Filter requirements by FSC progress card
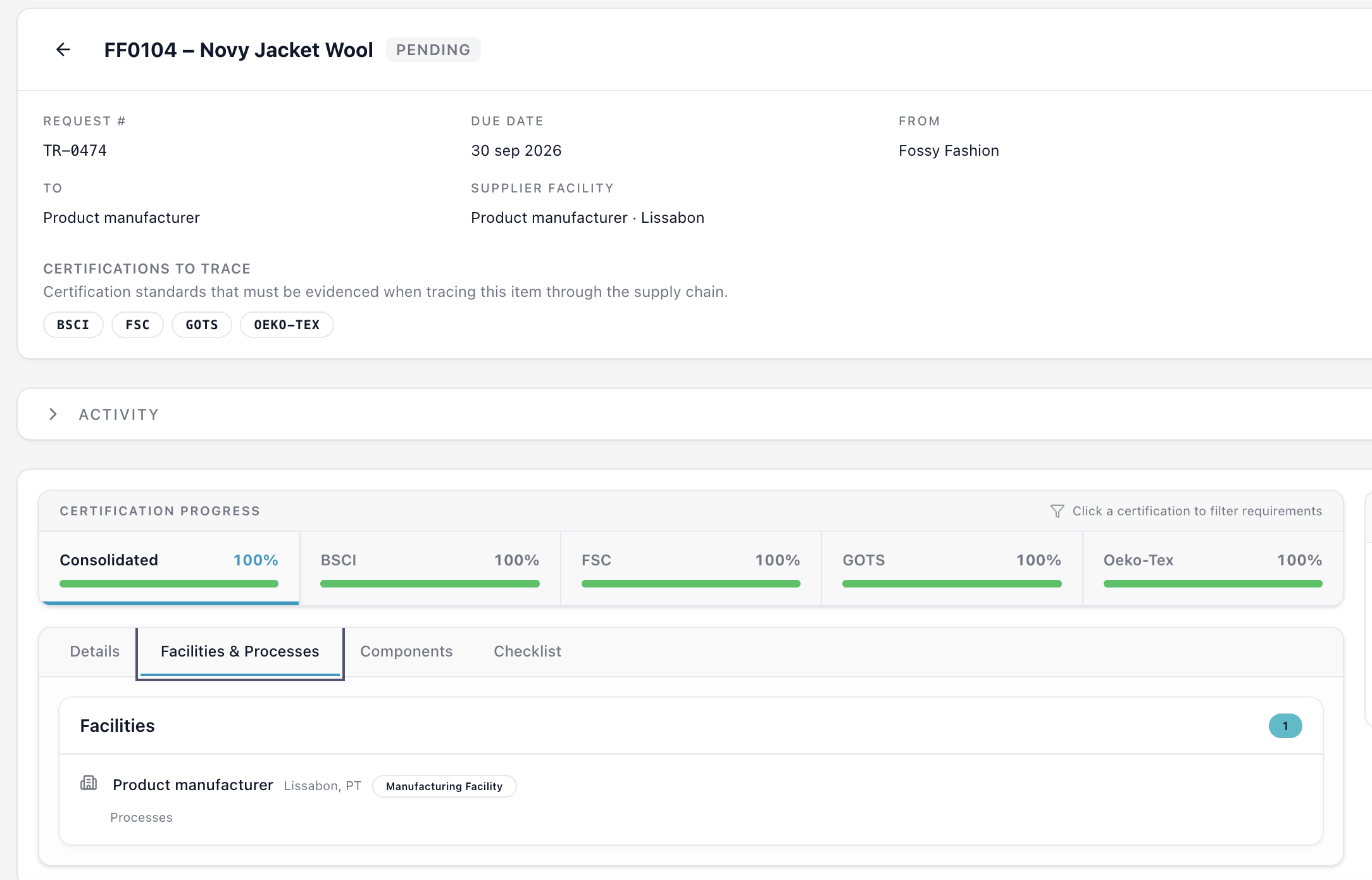1372x880 pixels. (690, 568)
